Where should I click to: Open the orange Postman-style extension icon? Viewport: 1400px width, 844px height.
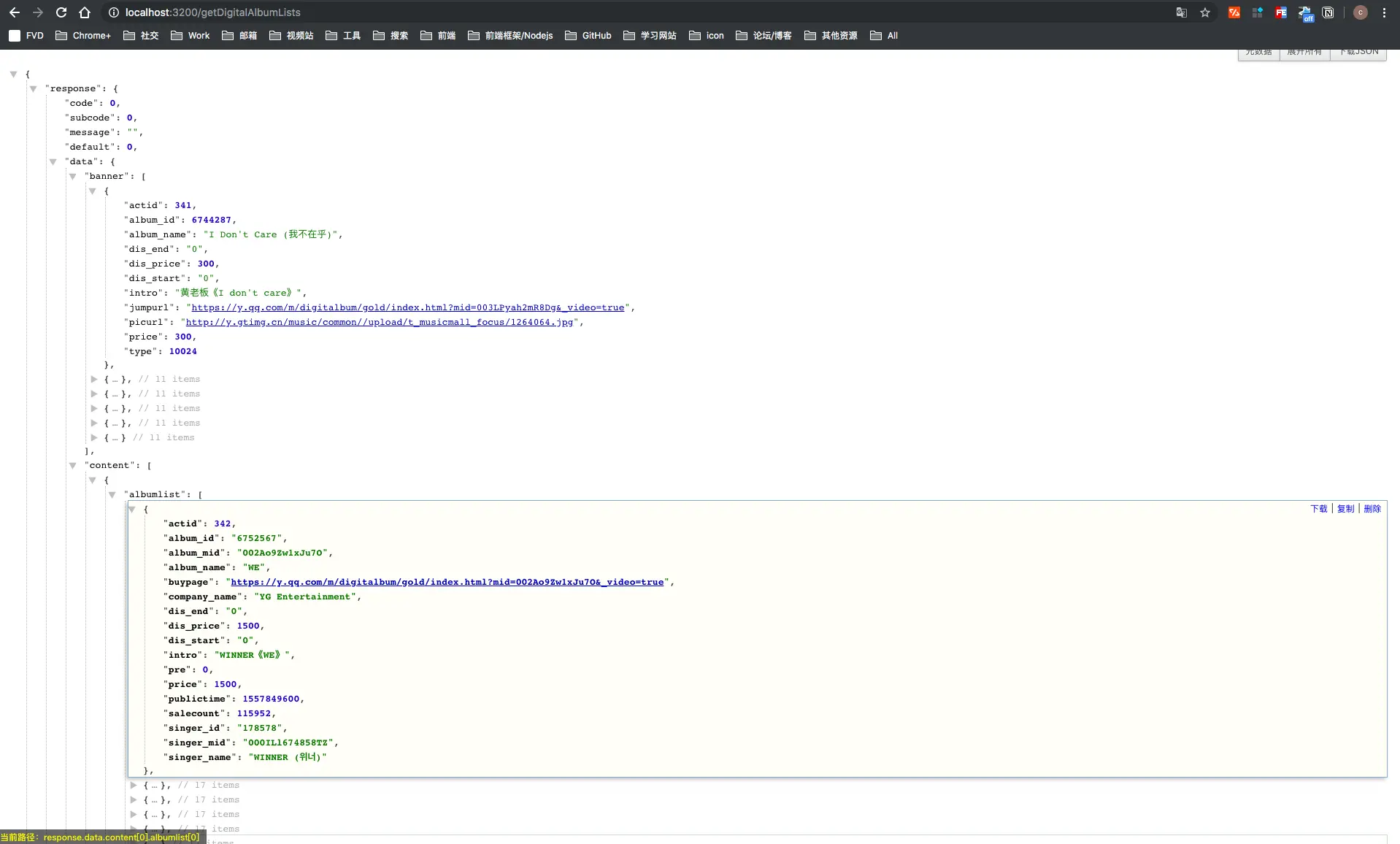point(1234,12)
